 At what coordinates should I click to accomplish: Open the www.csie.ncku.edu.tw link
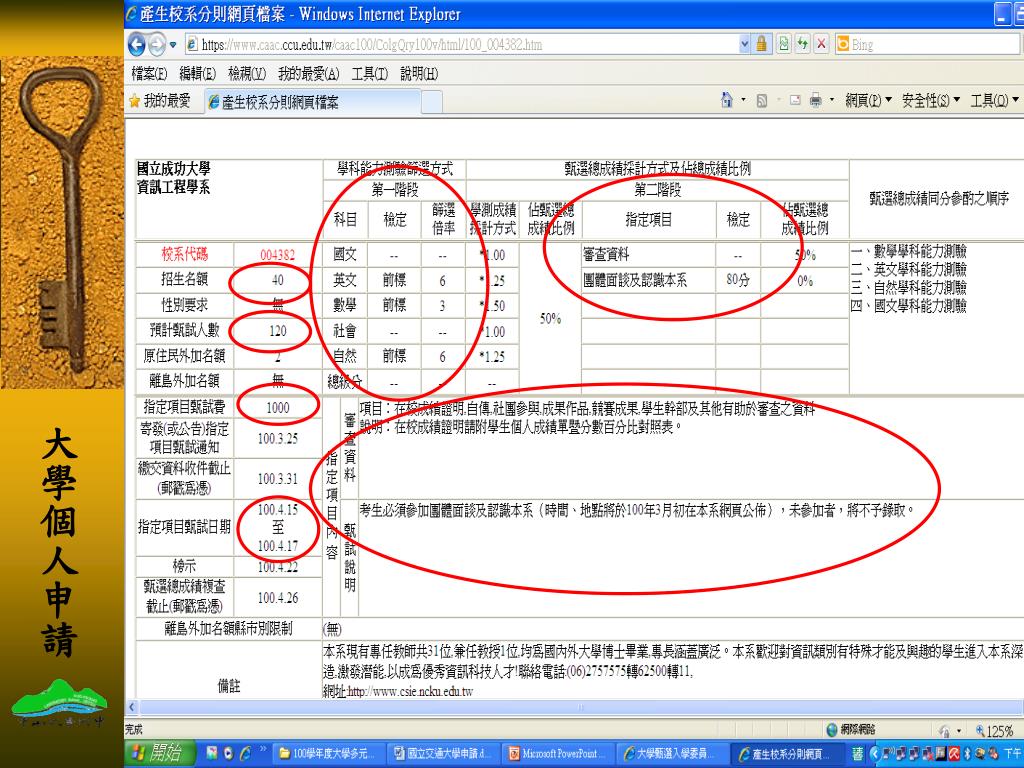point(409,691)
